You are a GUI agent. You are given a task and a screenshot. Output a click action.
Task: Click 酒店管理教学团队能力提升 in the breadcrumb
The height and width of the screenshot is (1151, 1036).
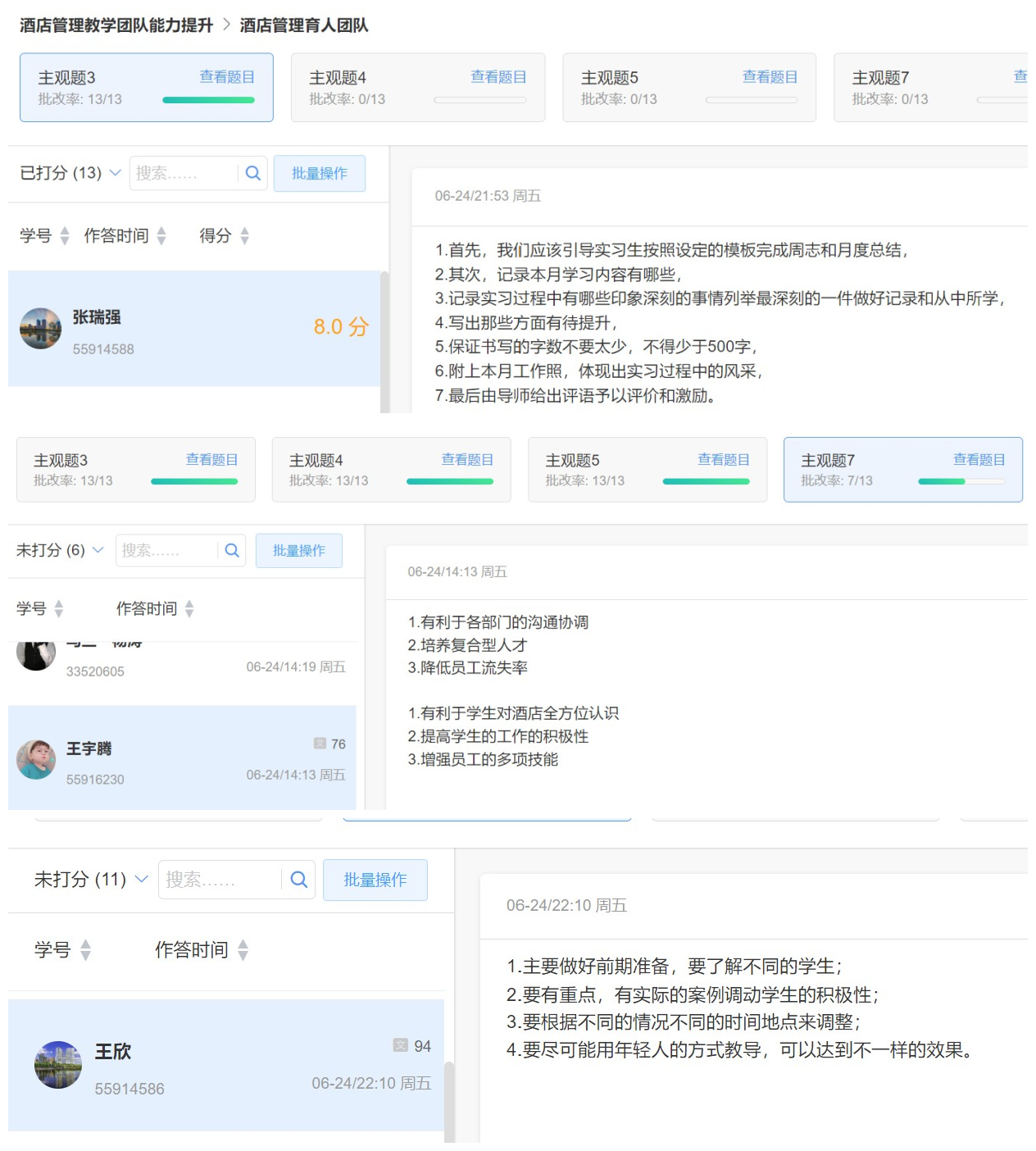[x=116, y=25]
